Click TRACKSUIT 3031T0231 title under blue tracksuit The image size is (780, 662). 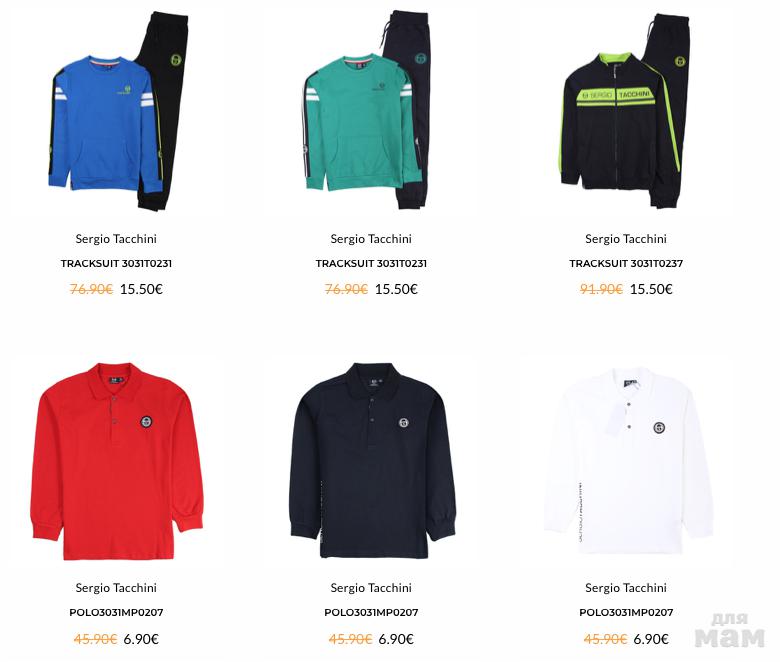click(116, 264)
